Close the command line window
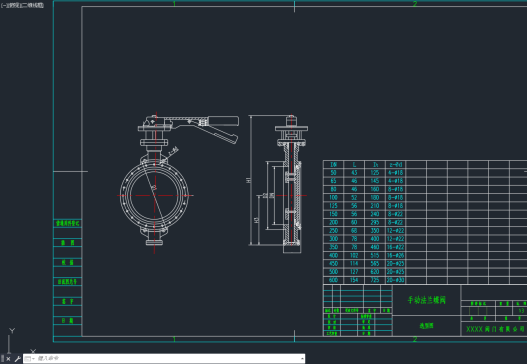The width and height of the screenshot is (527, 364). pyautogui.click(x=8, y=359)
